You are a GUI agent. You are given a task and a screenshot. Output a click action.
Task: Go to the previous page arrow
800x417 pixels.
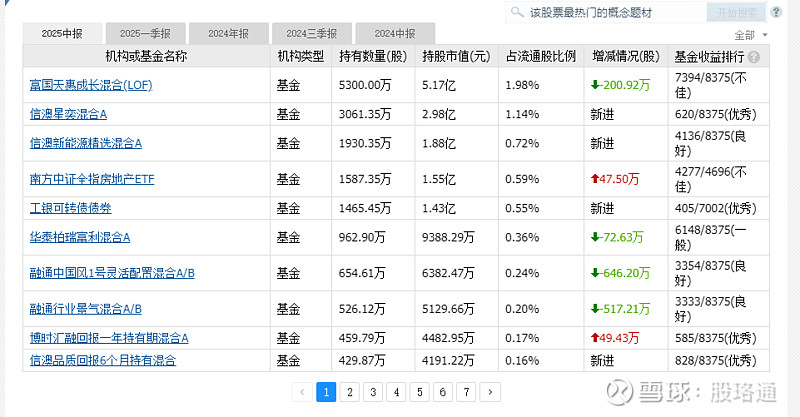click(x=302, y=392)
